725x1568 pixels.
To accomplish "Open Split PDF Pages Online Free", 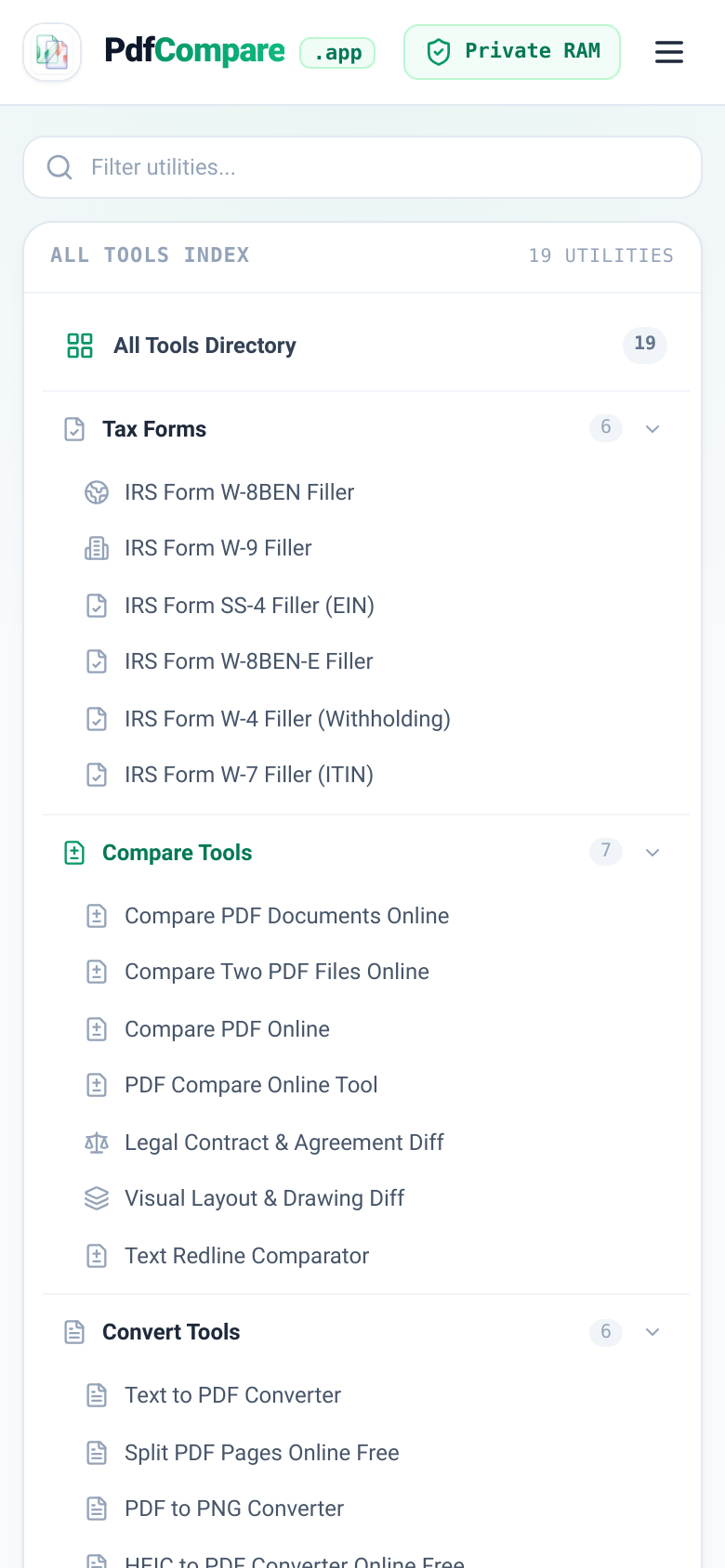I will 262,1453.
